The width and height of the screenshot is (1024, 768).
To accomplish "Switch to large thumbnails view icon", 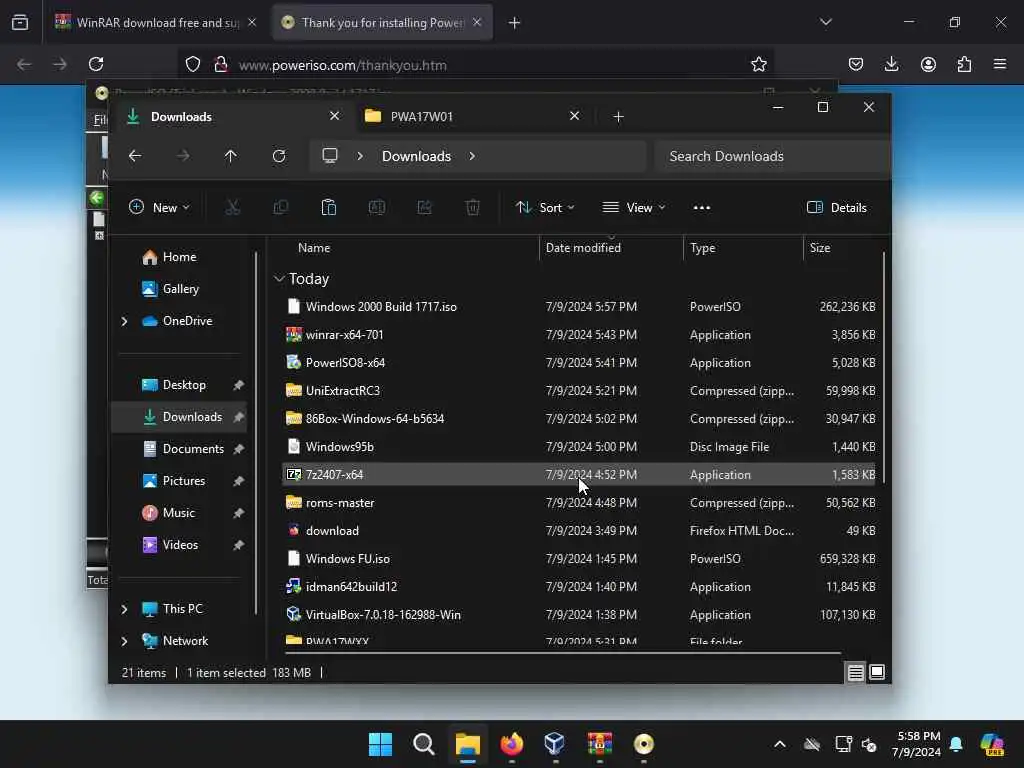I will tap(877, 672).
